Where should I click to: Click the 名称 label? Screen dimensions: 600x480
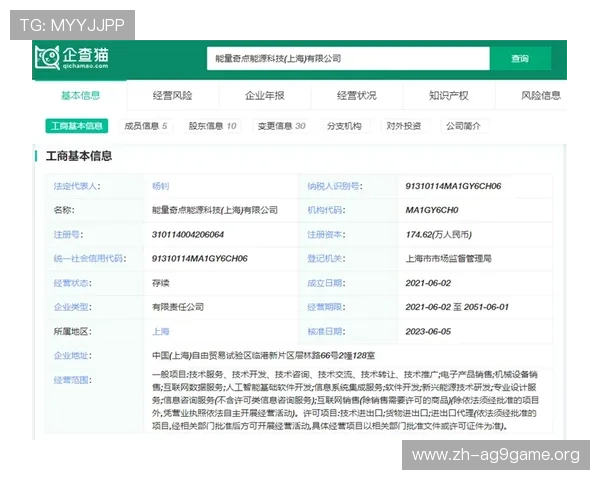(x=64, y=210)
